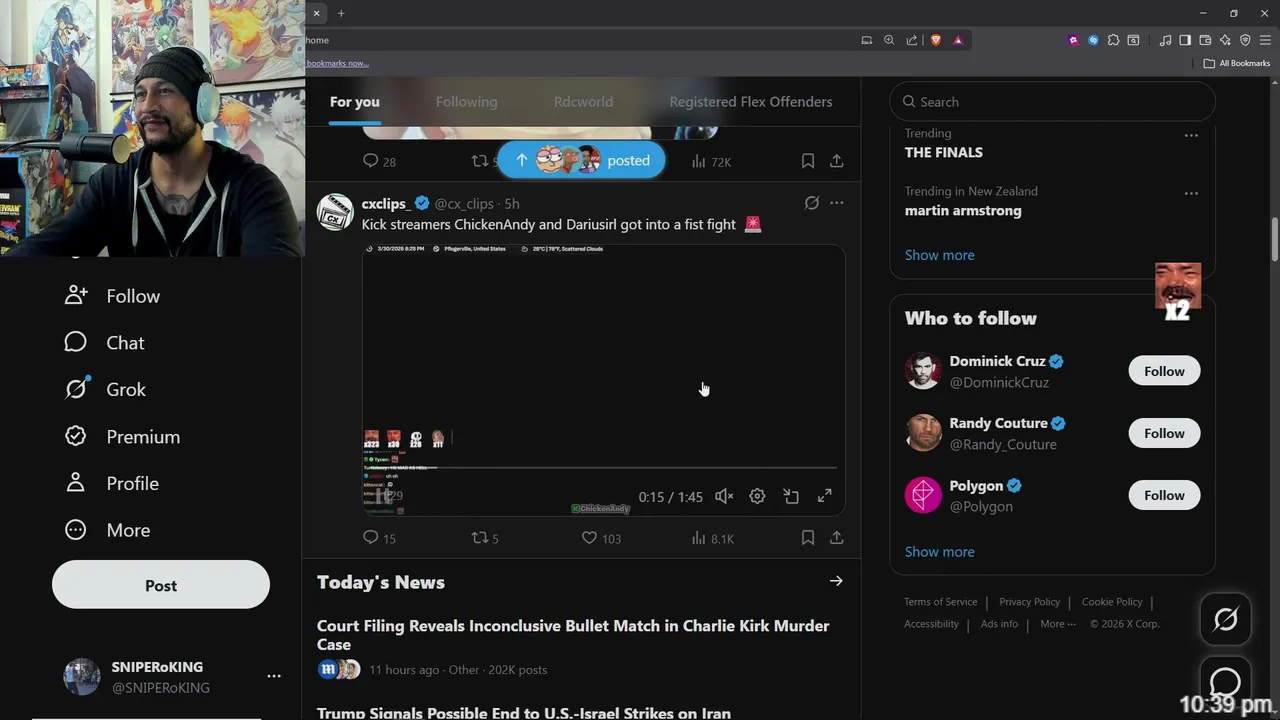Switch to the Following tab
Screen dimensions: 1280x720
(x=466, y=102)
